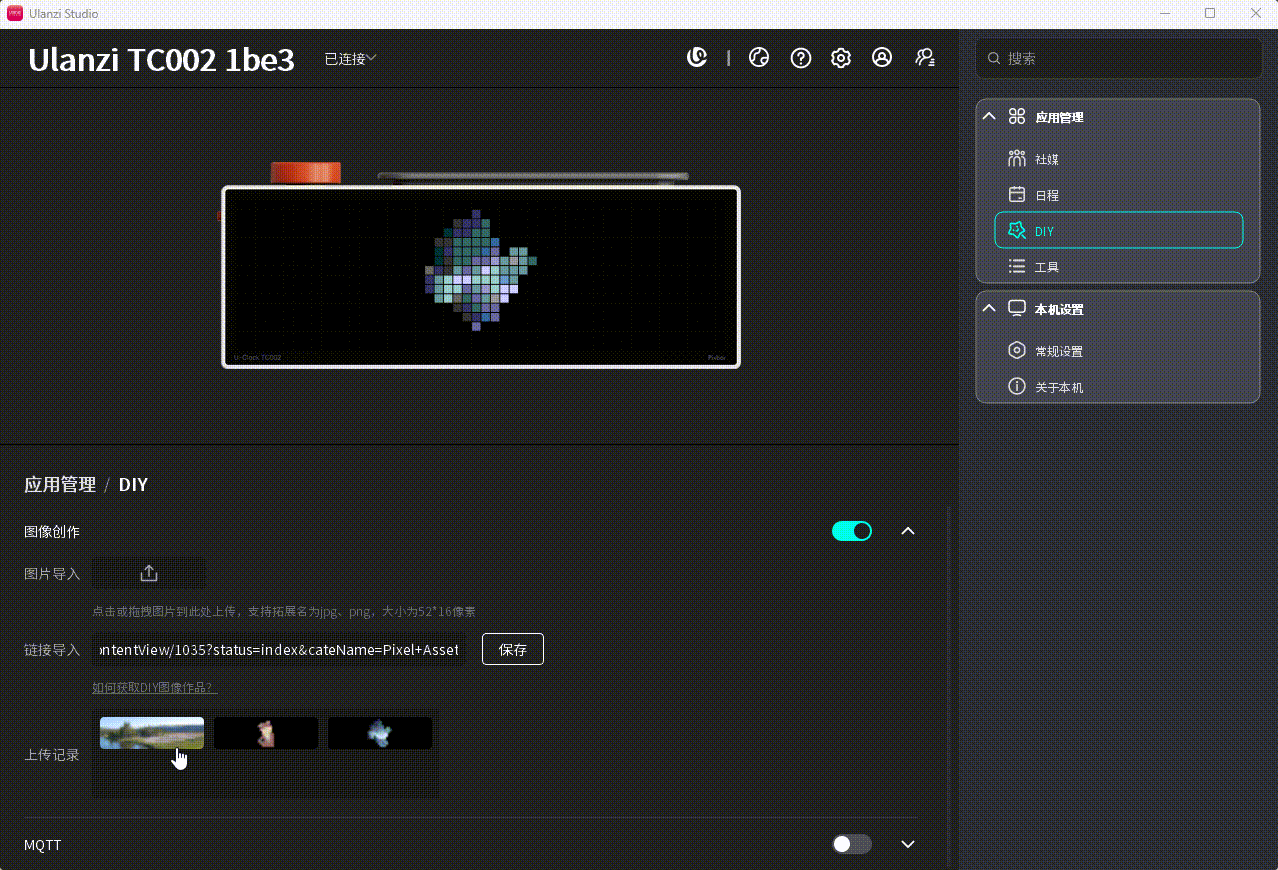Click the 常规设置 hexagon icon
Viewport: 1278px width, 870px height.
(1017, 350)
